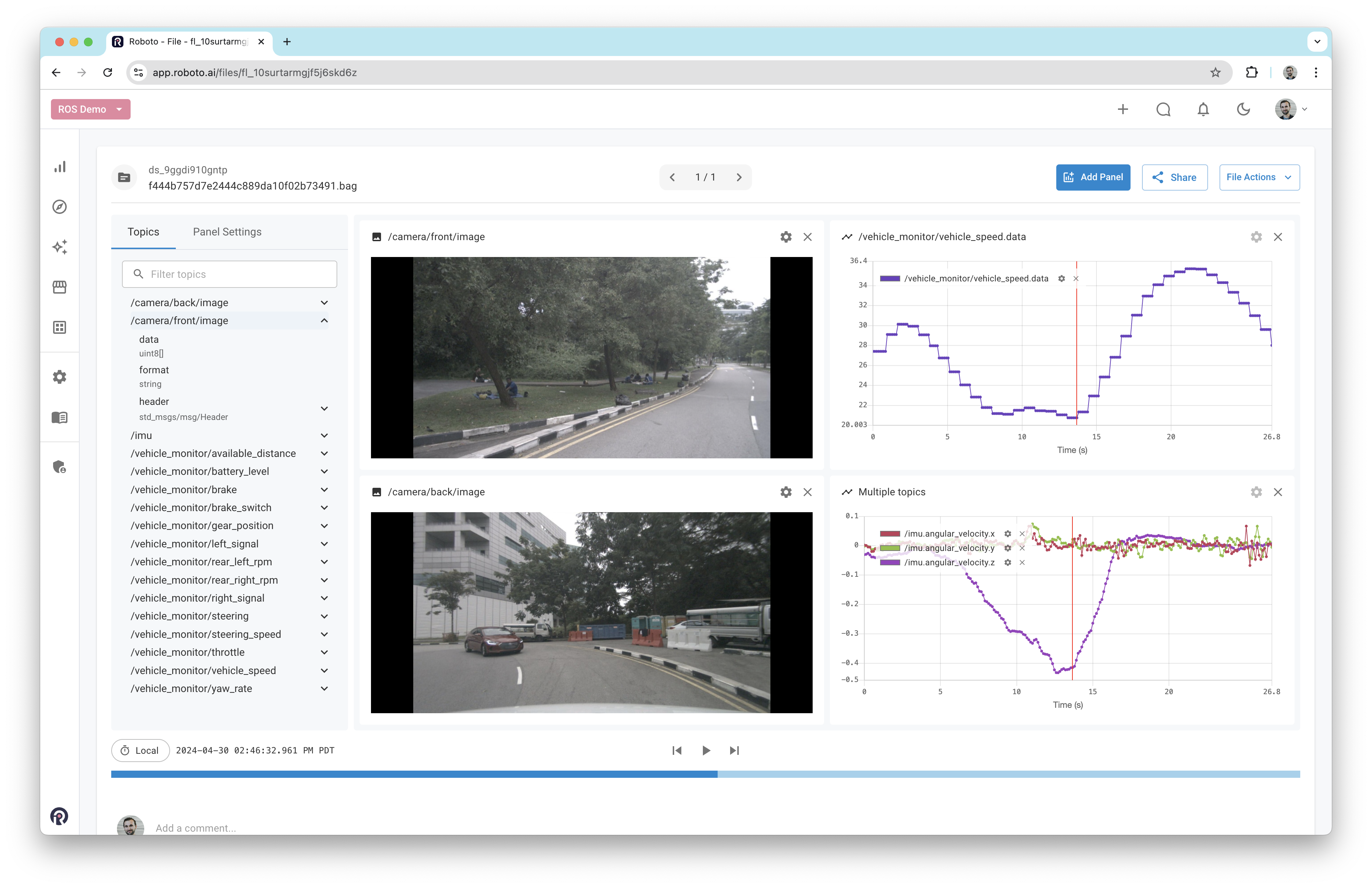Image resolution: width=1372 pixels, height=888 pixels.
Task: Toggle the Local time zone button
Action: point(140,750)
